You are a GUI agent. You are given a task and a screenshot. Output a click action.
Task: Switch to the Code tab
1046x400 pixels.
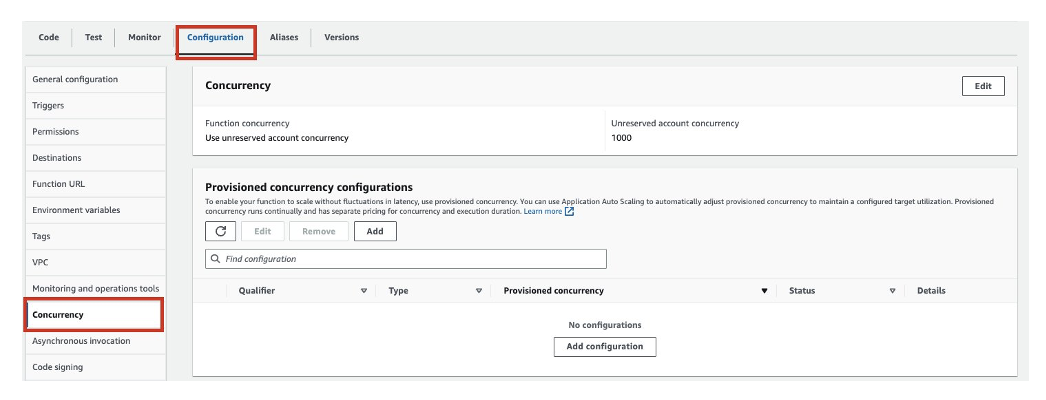click(x=48, y=38)
